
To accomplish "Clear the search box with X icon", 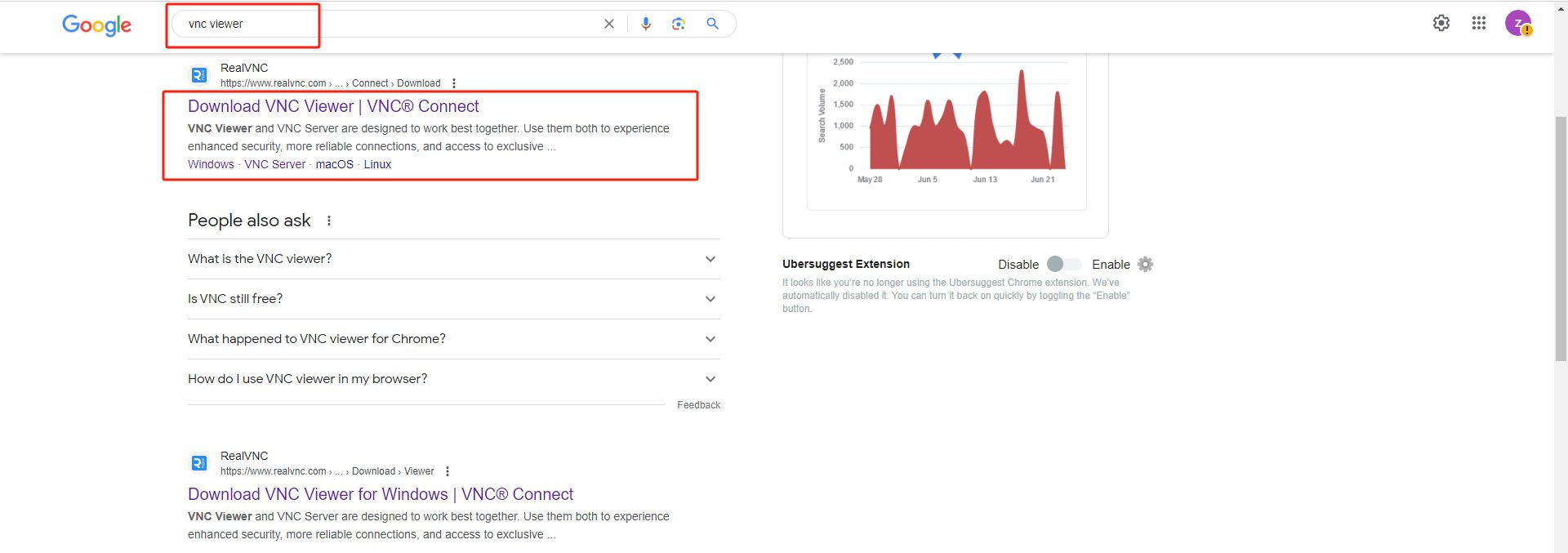I will [x=608, y=24].
